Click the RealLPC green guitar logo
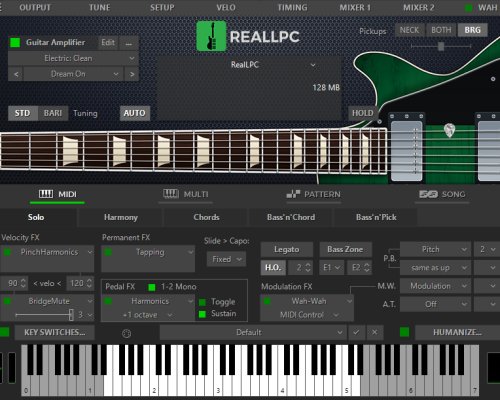This screenshot has height=400, width=500. coord(211,36)
